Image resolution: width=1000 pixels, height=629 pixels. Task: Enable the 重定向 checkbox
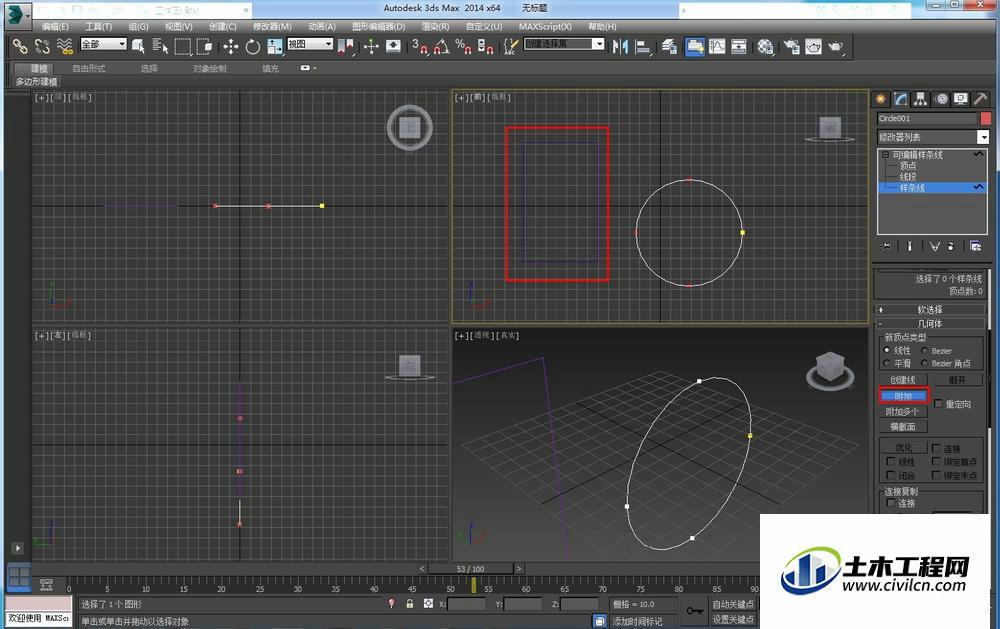(938, 404)
